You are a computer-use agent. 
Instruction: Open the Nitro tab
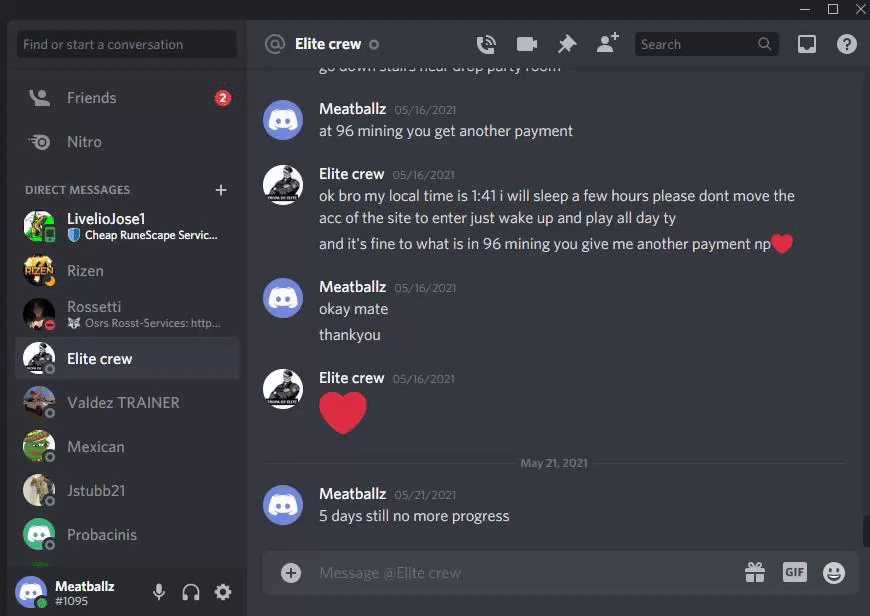click(x=127, y=142)
